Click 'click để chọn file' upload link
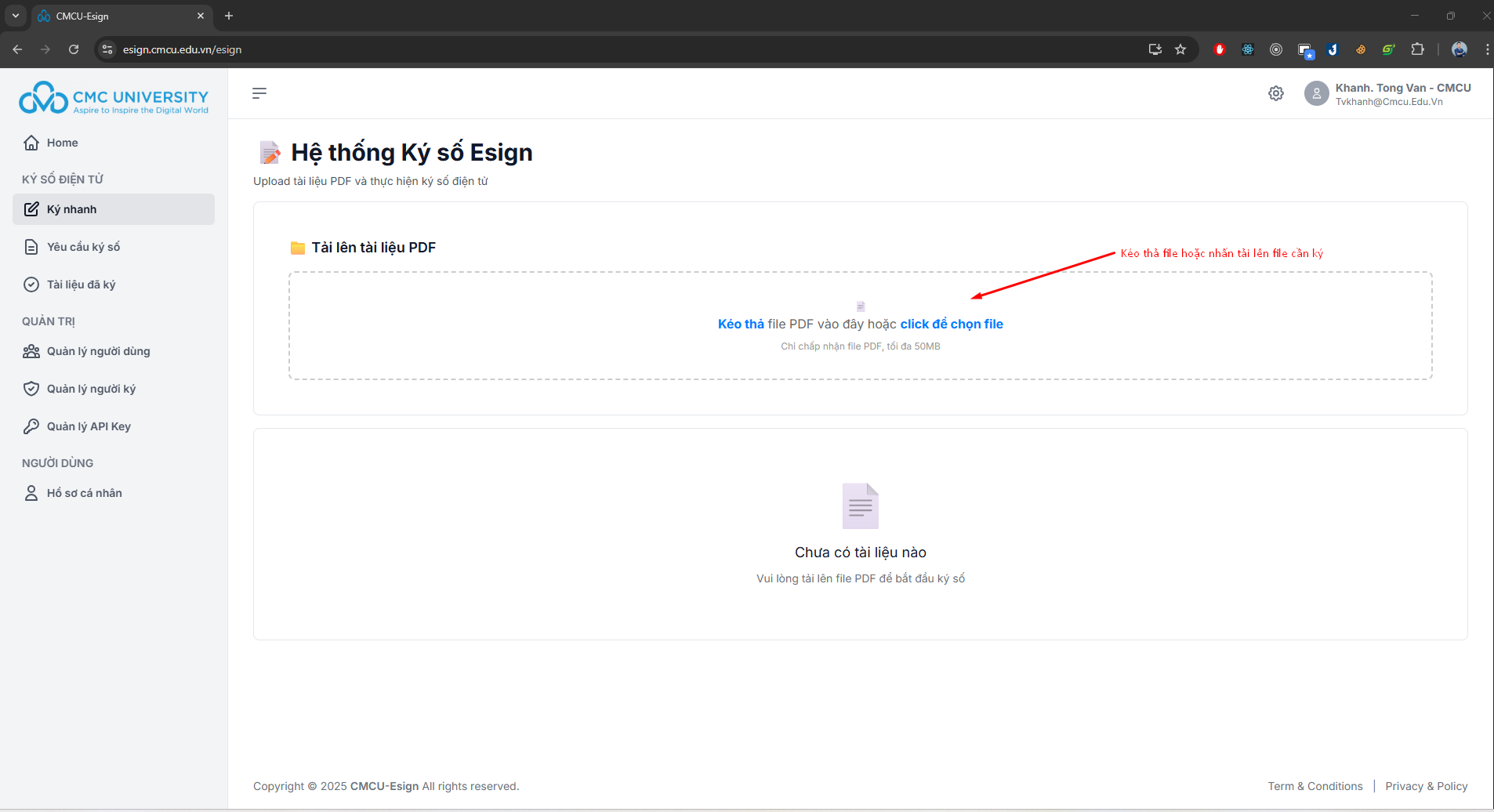Image resolution: width=1494 pixels, height=812 pixels. point(951,324)
